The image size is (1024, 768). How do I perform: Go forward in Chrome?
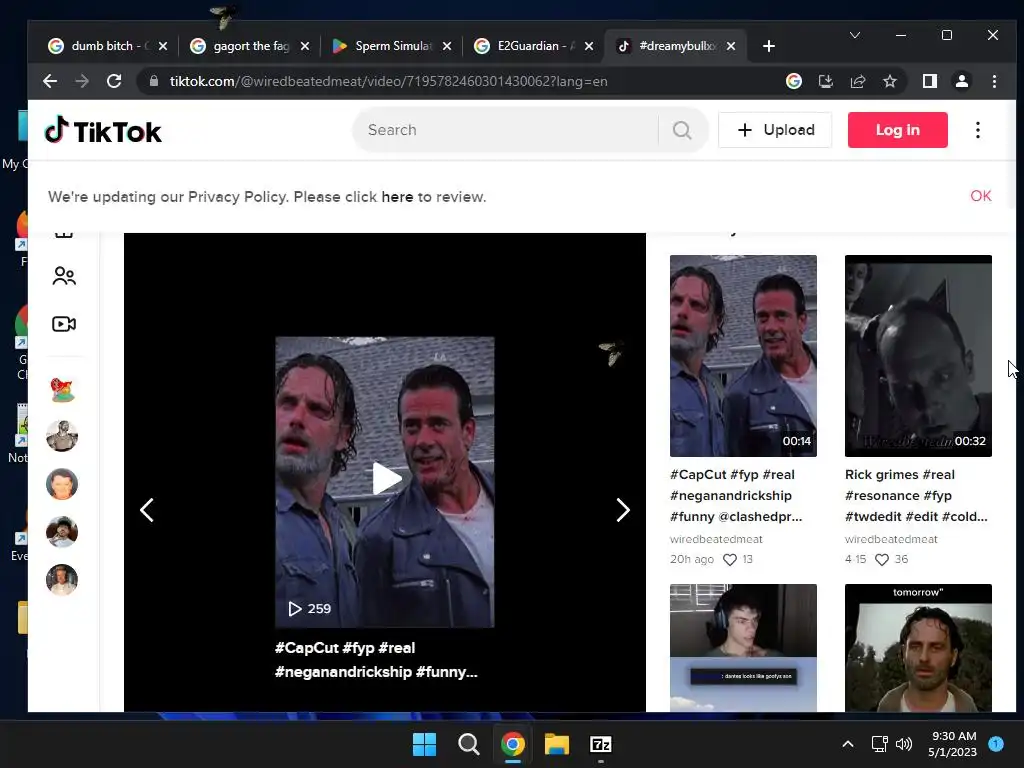pyautogui.click(x=82, y=81)
